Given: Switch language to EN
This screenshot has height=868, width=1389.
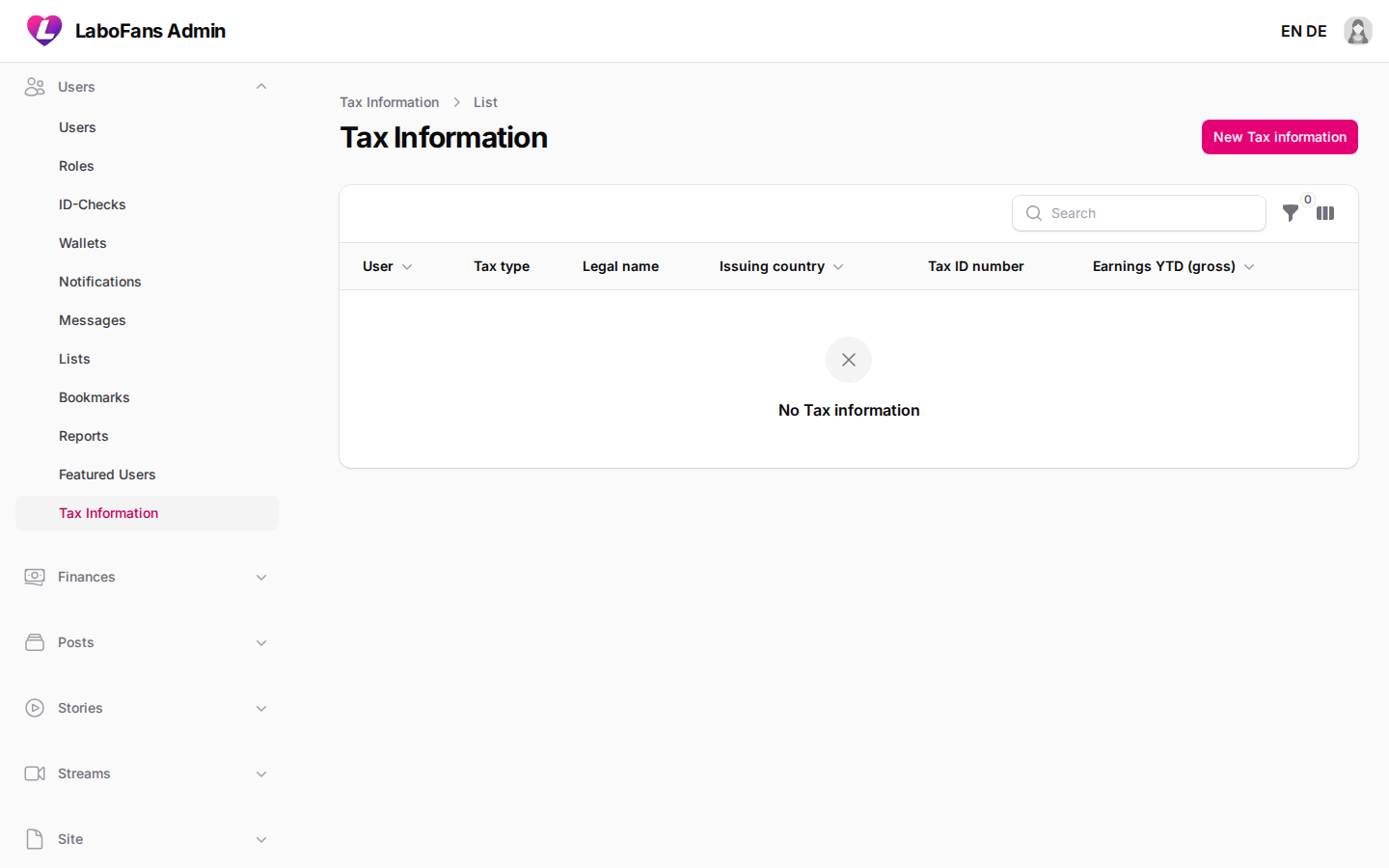Looking at the screenshot, I should (1291, 31).
